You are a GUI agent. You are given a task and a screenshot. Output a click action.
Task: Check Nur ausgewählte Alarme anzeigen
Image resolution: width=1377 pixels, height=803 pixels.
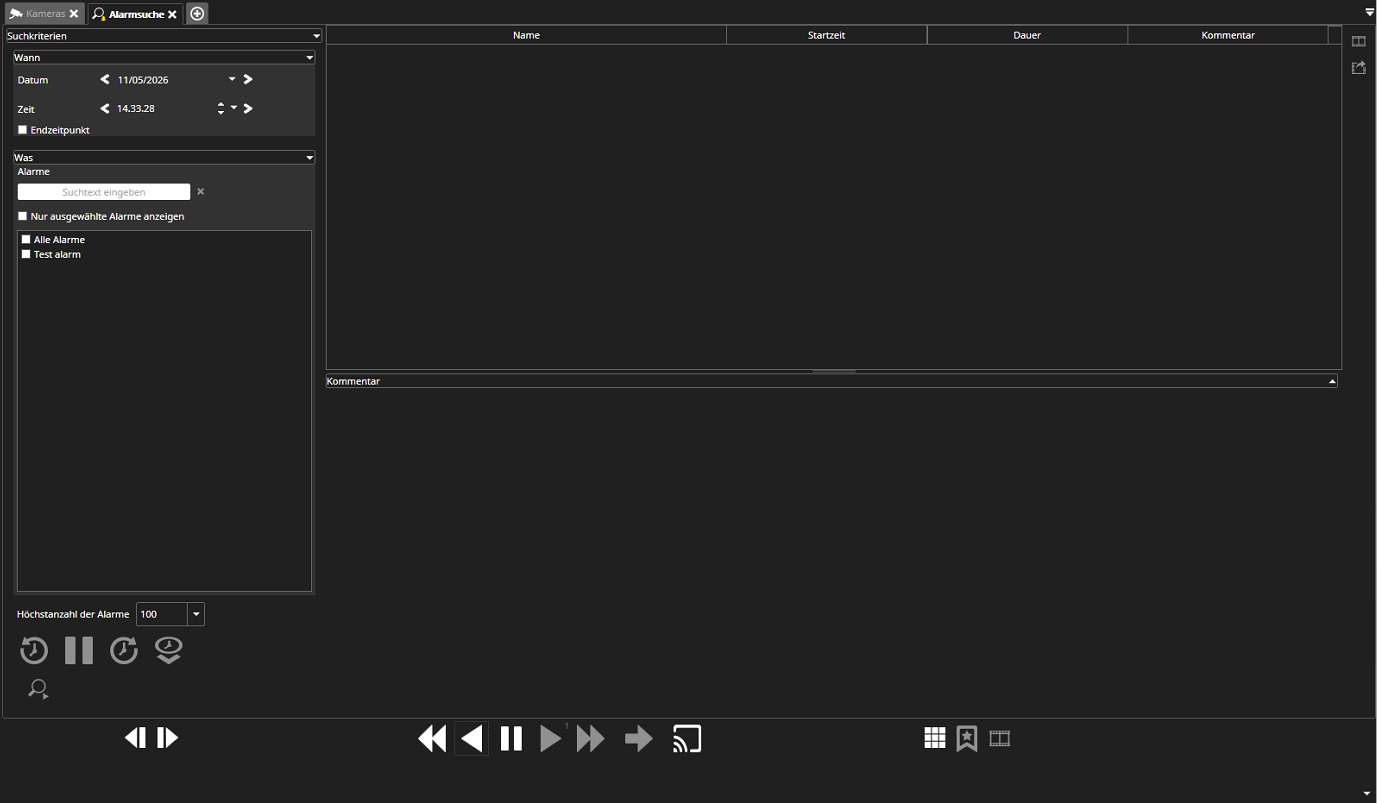(23, 216)
